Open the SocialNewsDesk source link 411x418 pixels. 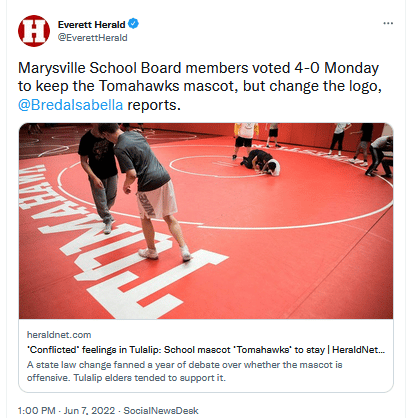(x=161, y=410)
